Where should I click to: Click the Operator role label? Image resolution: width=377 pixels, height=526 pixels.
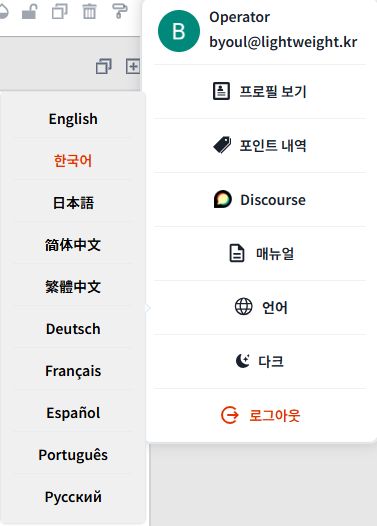point(239,17)
